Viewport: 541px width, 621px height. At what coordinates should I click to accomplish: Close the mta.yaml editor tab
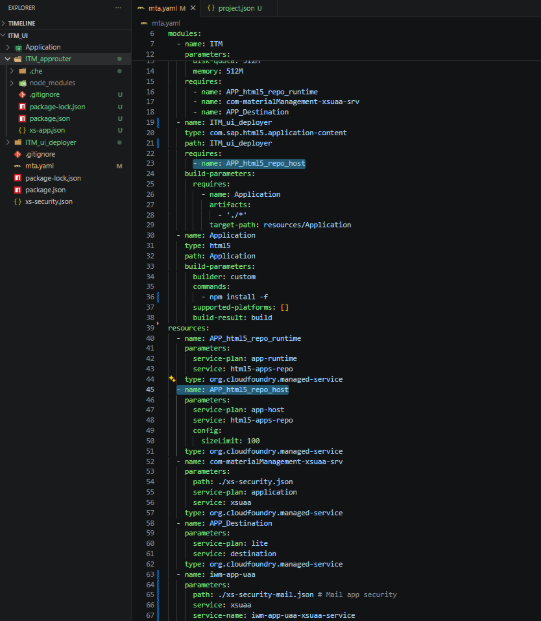pos(193,8)
